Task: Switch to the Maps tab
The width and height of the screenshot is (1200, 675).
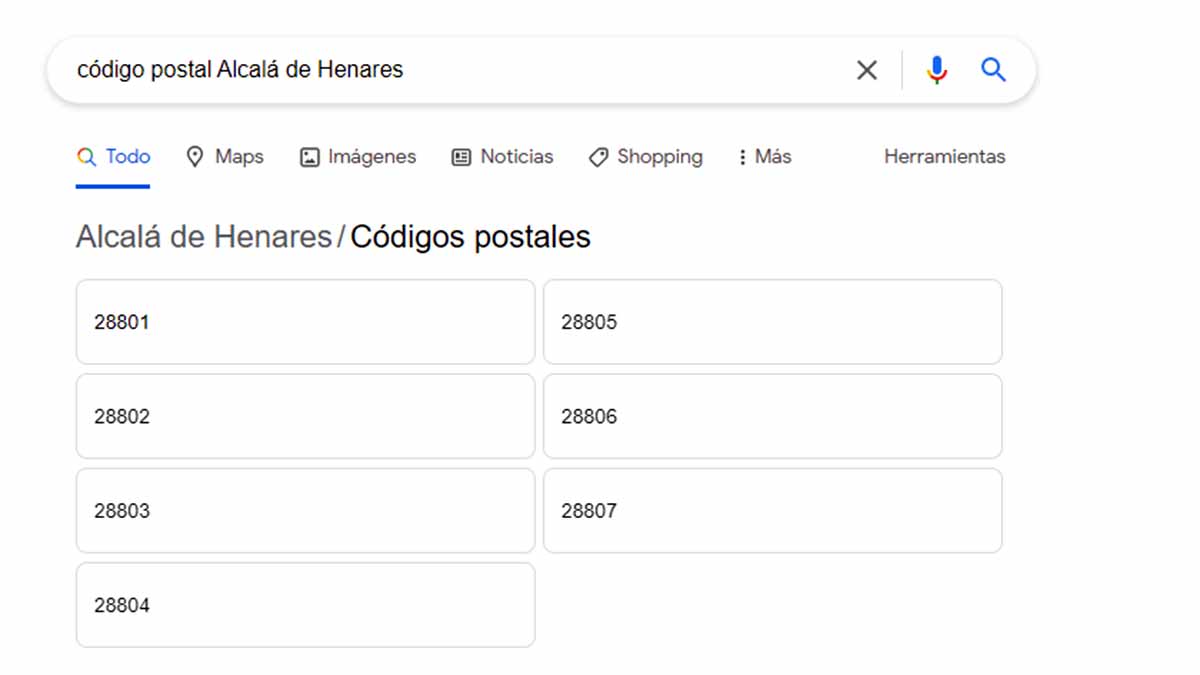Action: click(x=239, y=157)
